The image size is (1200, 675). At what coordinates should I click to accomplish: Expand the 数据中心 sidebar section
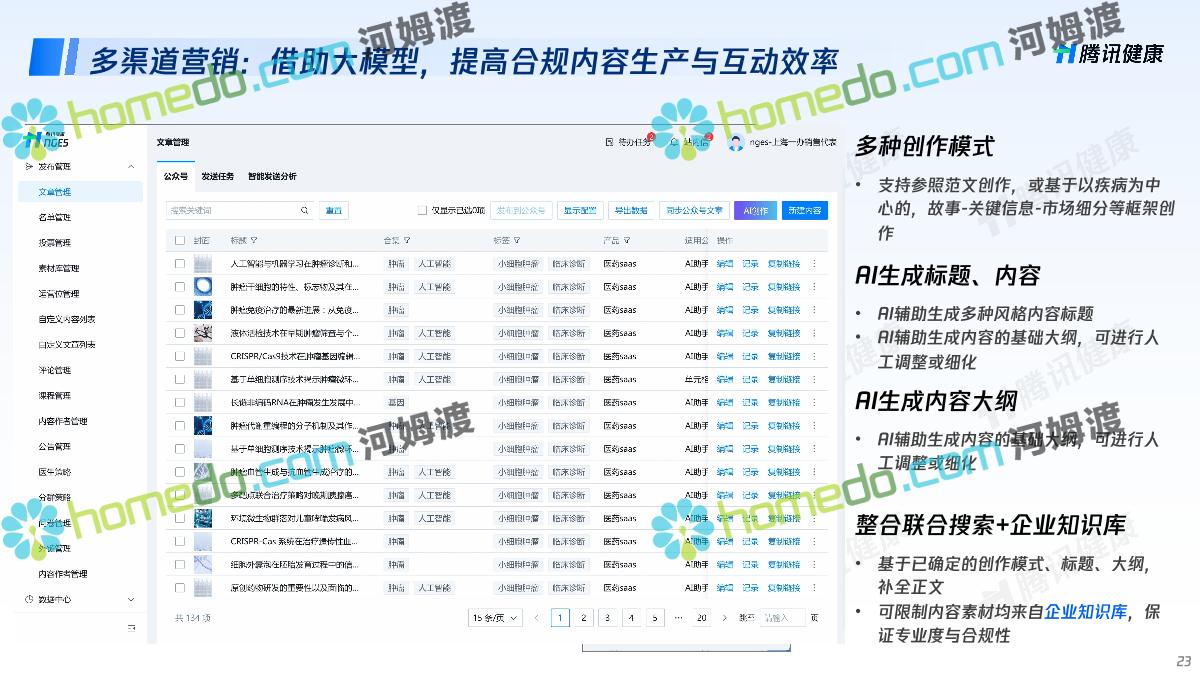(131, 600)
